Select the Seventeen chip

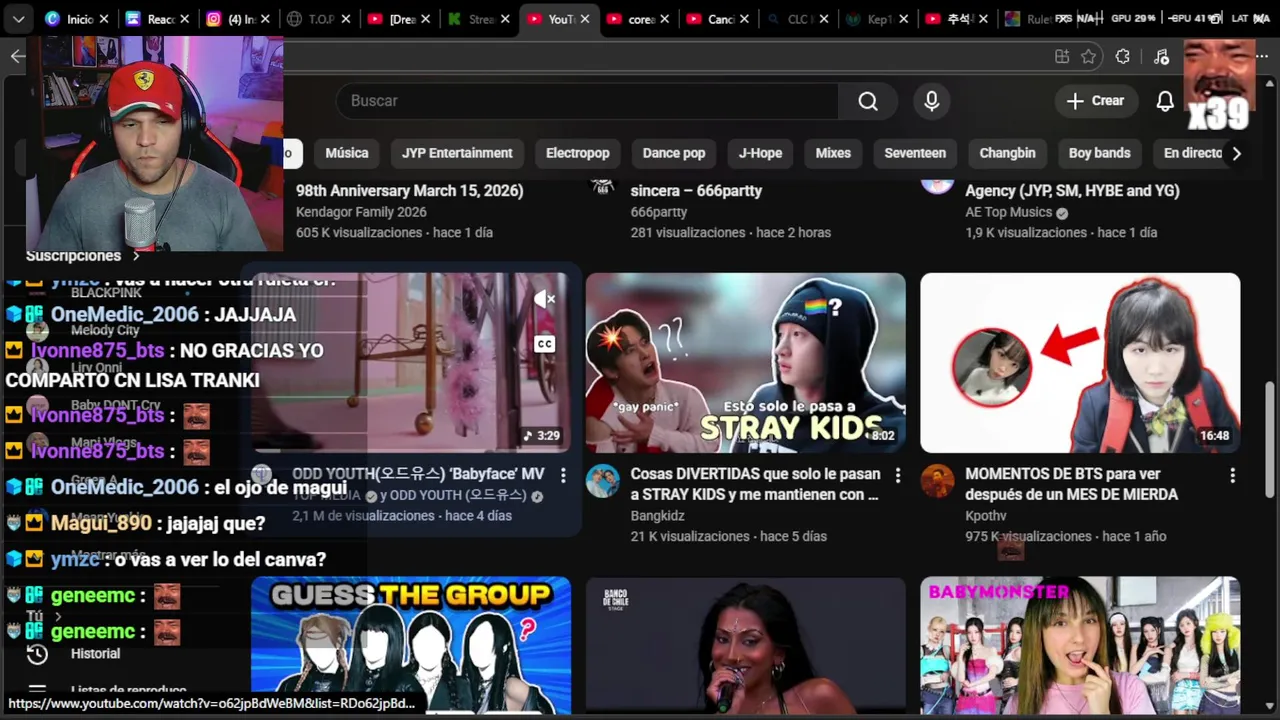pyautogui.click(x=915, y=153)
